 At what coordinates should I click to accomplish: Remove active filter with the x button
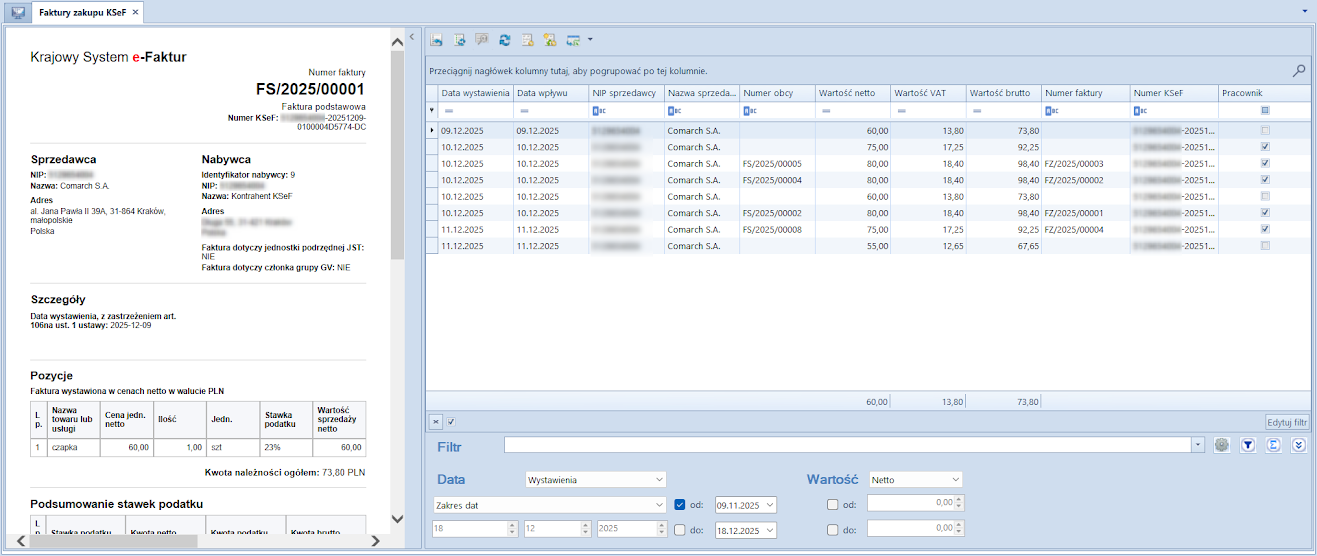pos(435,422)
